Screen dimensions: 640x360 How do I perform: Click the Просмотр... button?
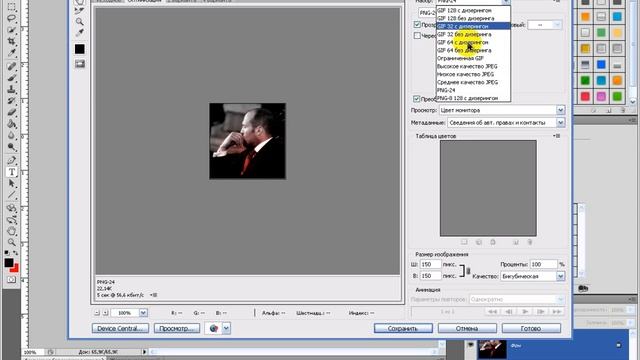(177, 328)
